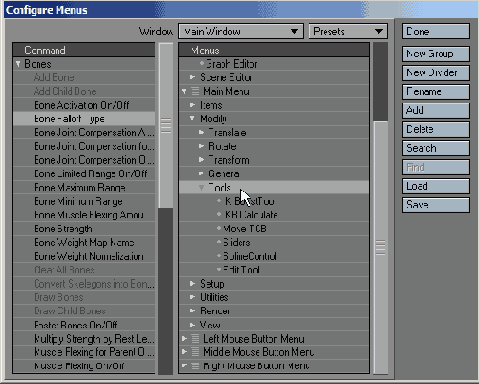The image size is (479, 384).
Task: Click the bullet icon beside Graph Editor
Action: (x=202, y=63)
